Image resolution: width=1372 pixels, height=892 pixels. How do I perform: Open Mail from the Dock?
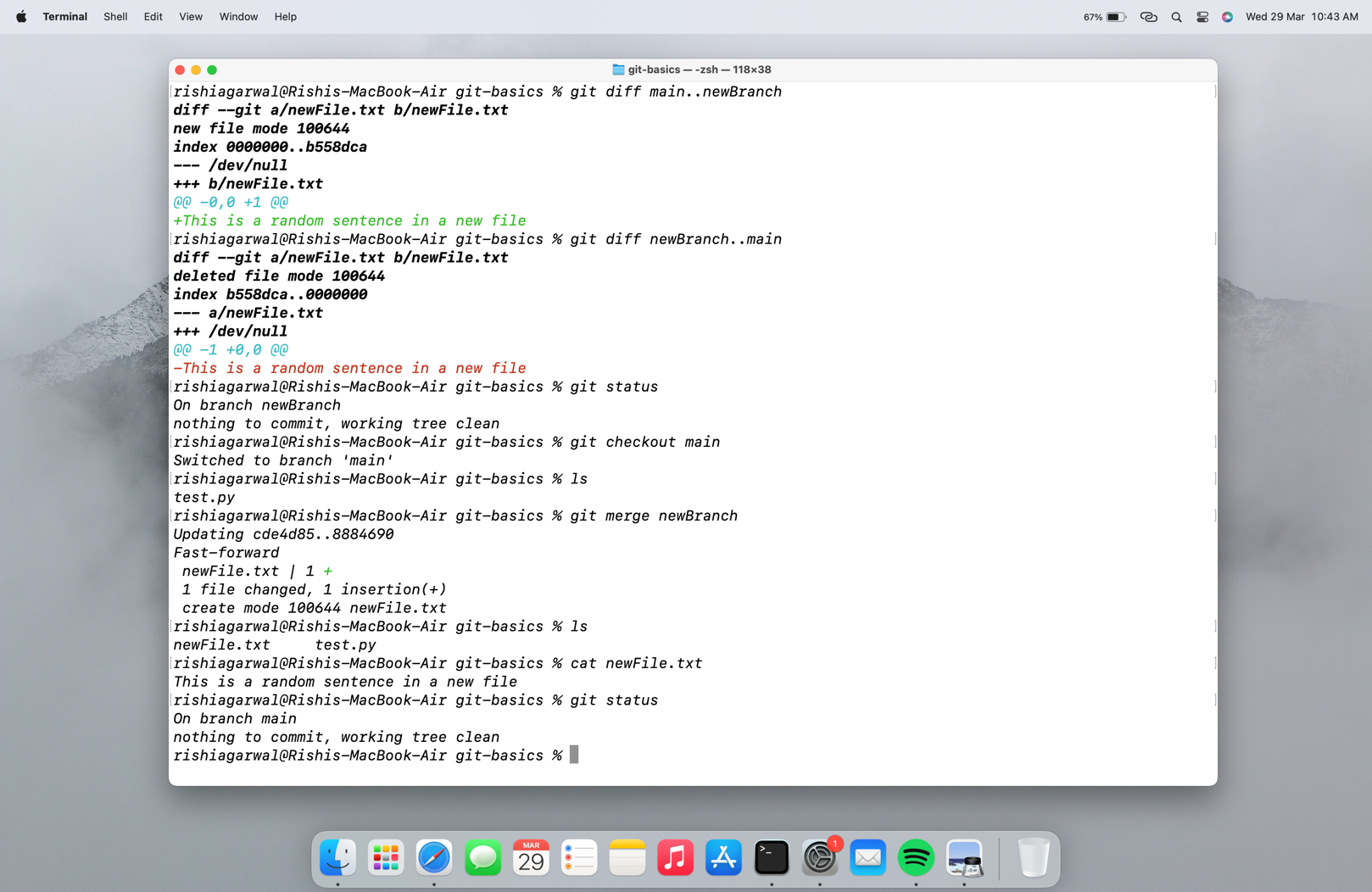point(868,857)
